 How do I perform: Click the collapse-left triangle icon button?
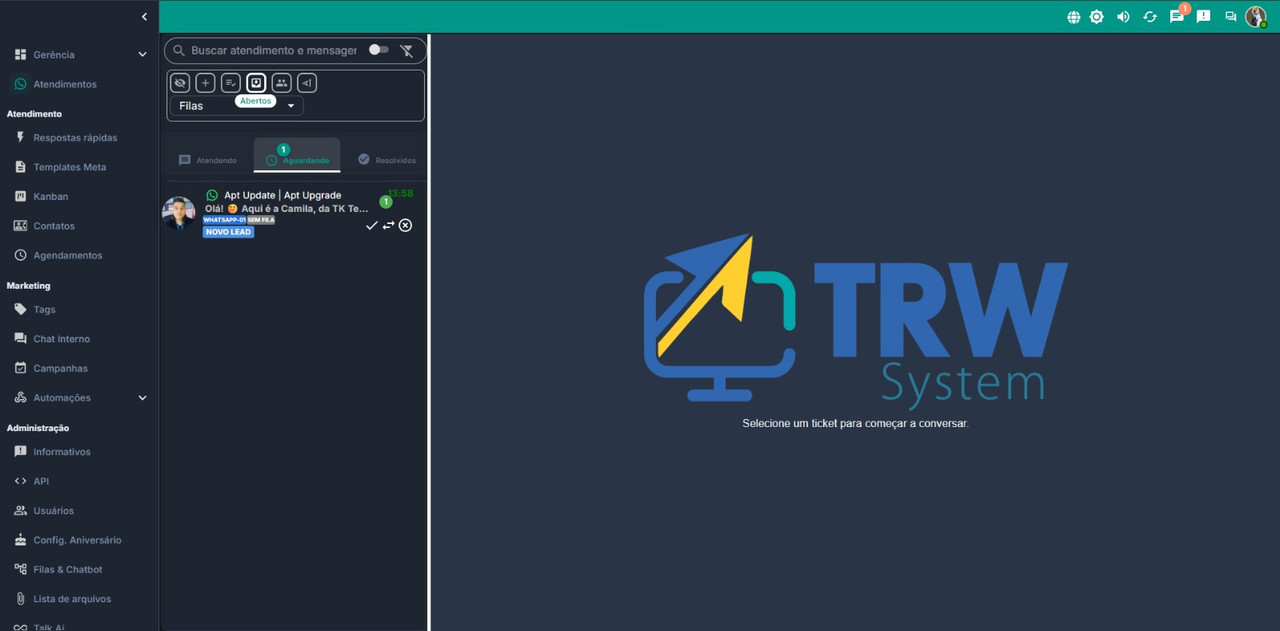point(307,83)
